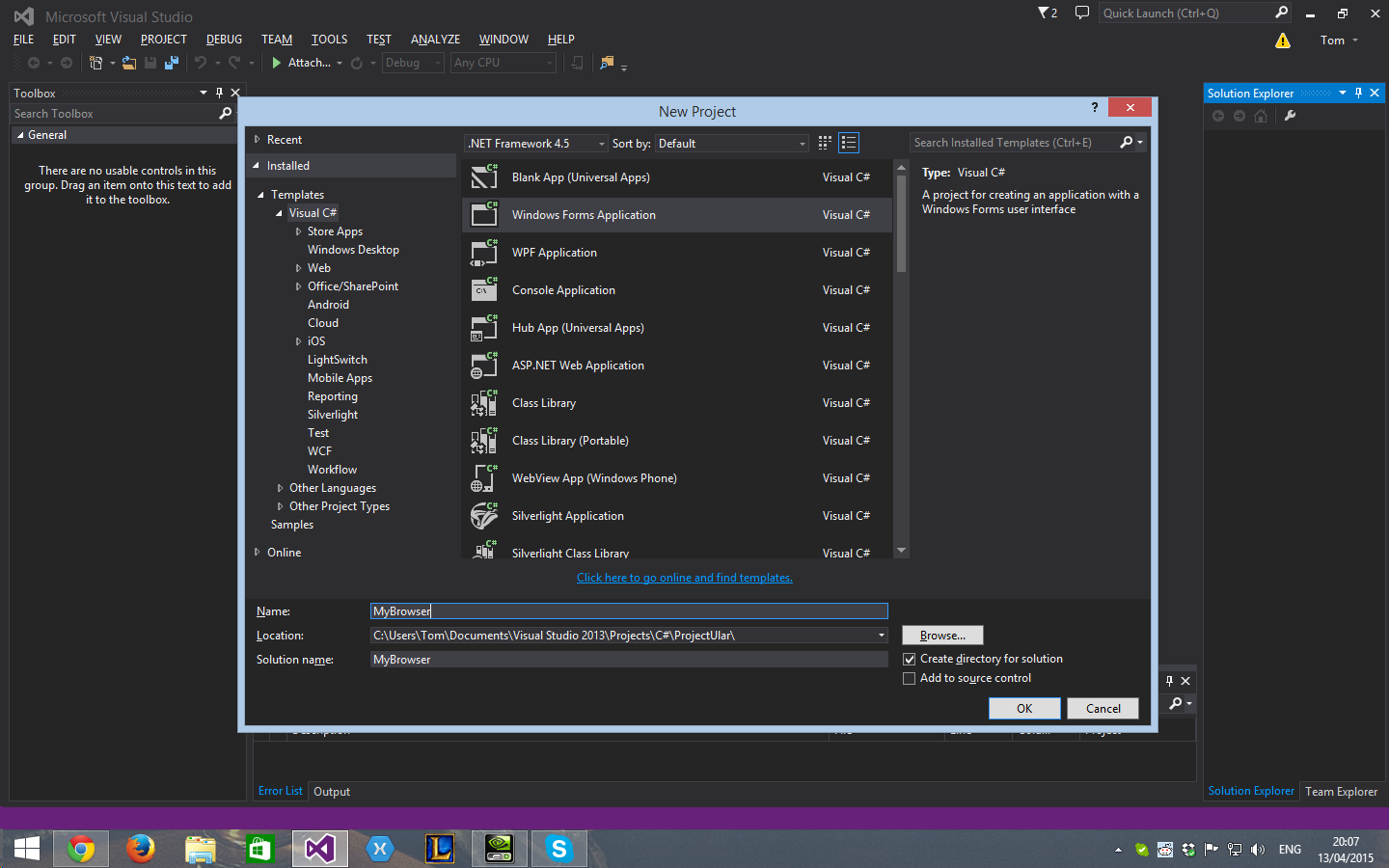Image resolution: width=1389 pixels, height=868 pixels.
Task: Click the Solution Explorer Home icon
Action: click(x=1261, y=116)
